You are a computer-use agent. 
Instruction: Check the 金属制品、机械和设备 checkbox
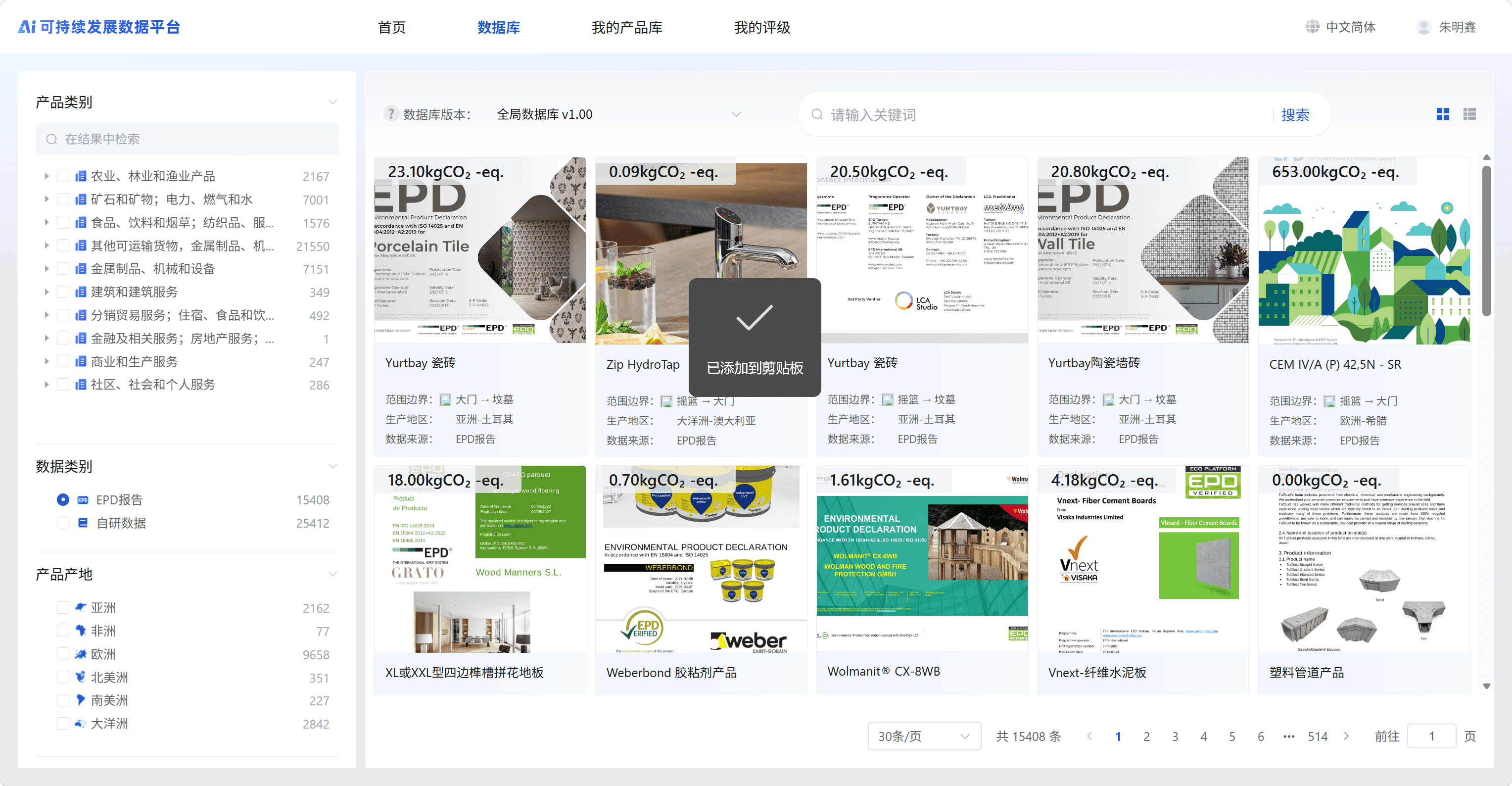point(63,269)
